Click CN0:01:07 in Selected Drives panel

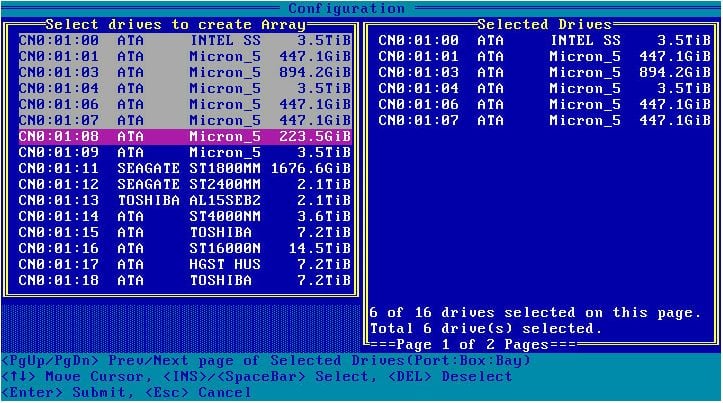545,120
